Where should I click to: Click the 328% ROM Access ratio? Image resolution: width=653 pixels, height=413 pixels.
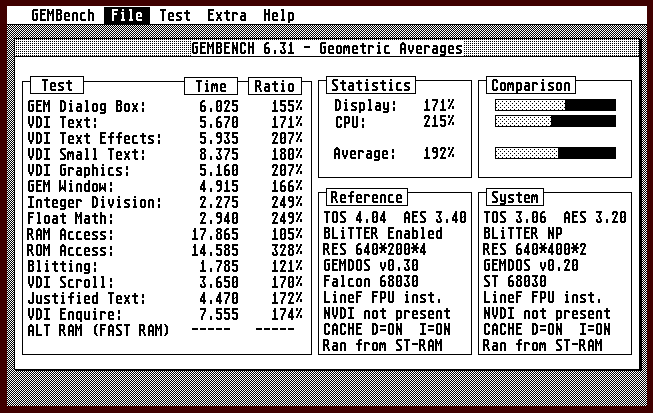287,250
